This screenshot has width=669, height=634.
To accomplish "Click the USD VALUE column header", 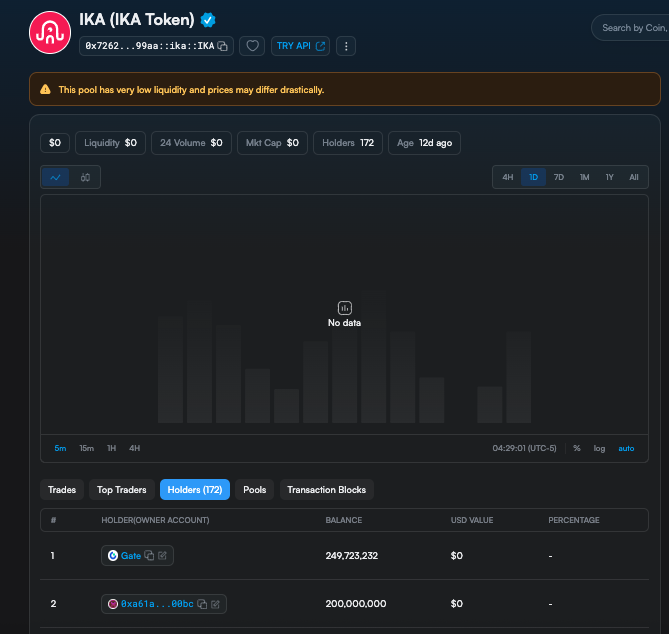I will 472,520.
